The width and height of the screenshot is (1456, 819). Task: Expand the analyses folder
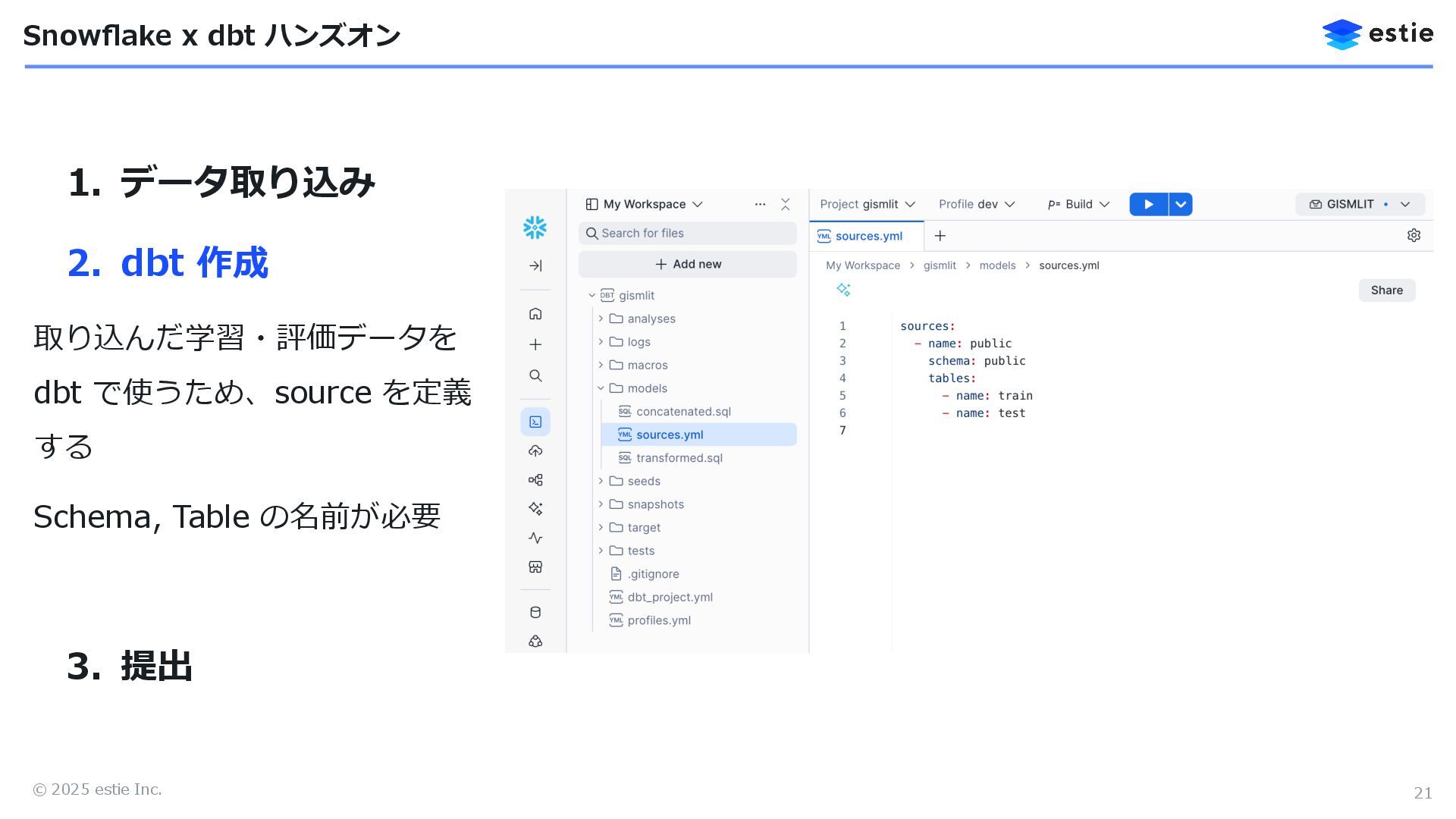pos(601,318)
